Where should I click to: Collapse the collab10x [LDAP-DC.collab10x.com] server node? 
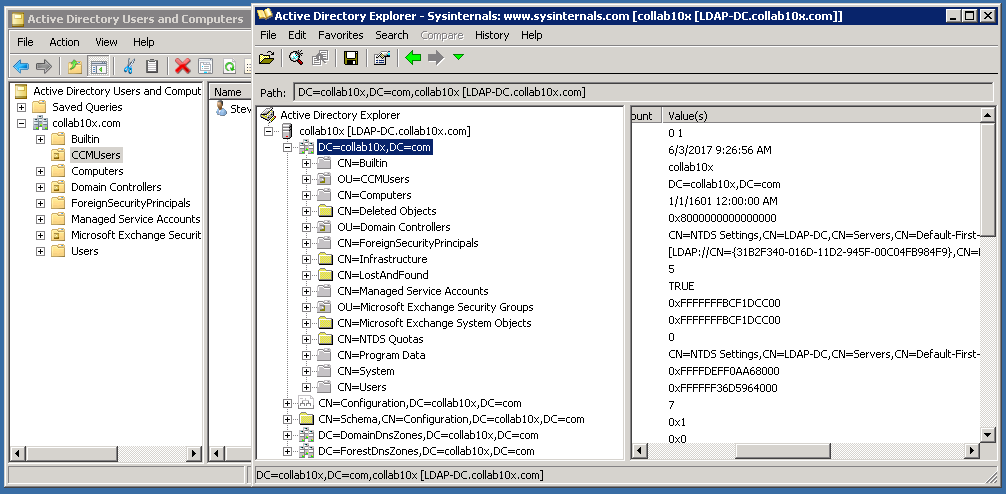pos(269,131)
